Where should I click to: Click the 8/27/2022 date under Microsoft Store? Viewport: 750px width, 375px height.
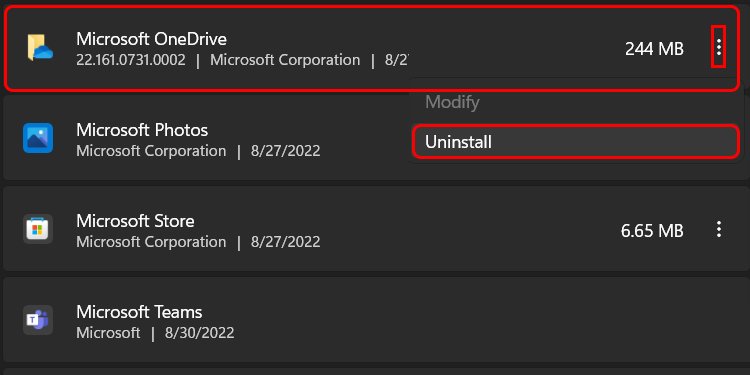(x=286, y=242)
